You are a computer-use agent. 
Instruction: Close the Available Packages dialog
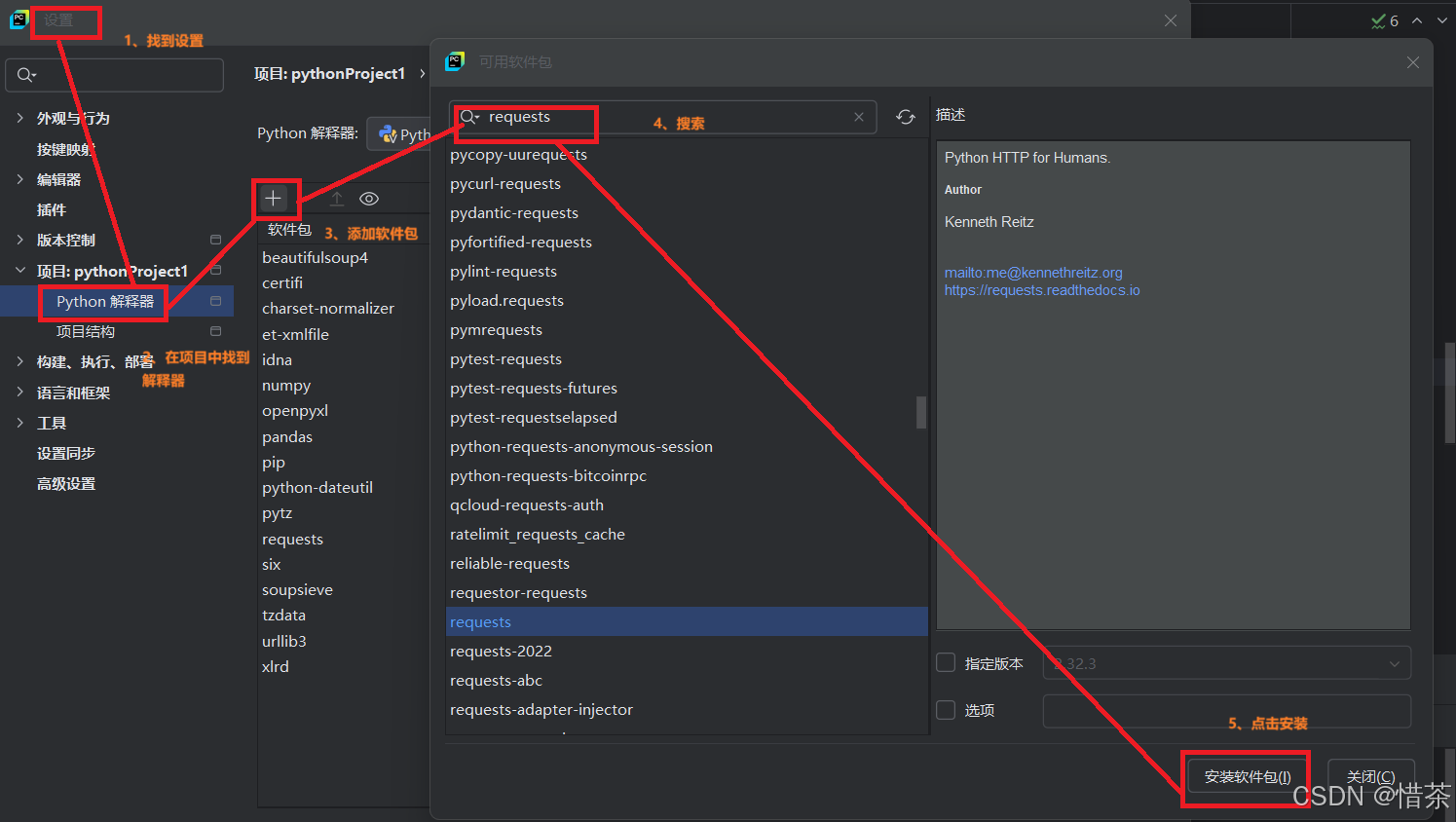1413,62
